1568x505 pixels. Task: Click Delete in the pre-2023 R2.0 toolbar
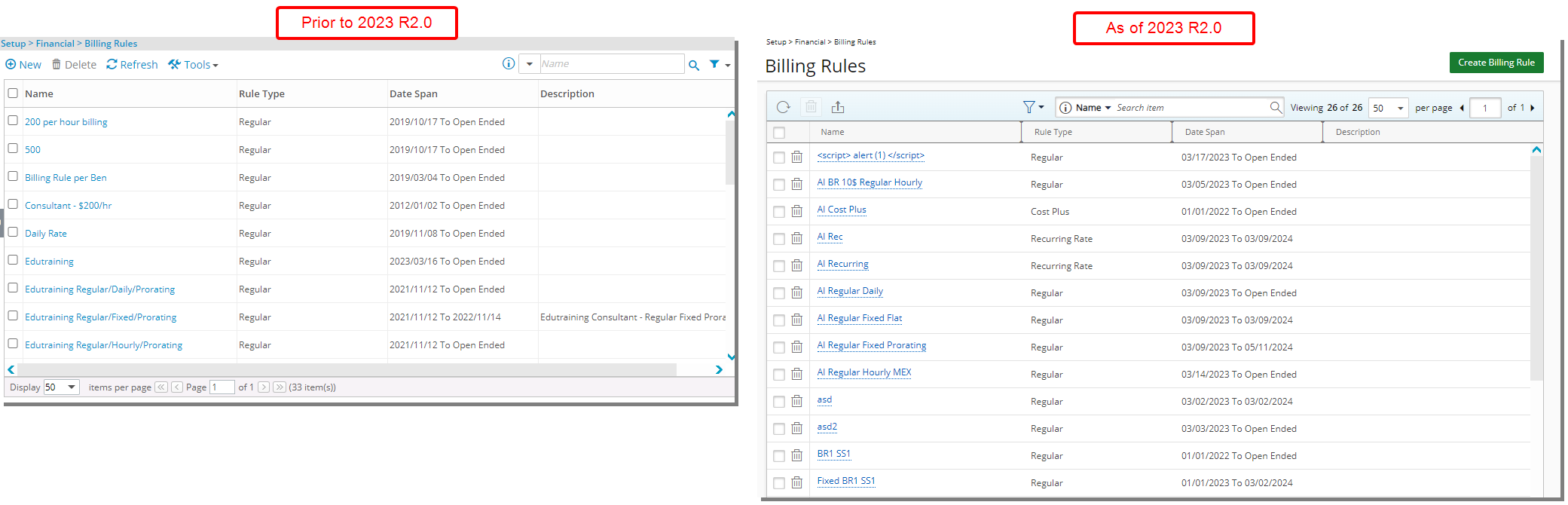coord(74,65)
